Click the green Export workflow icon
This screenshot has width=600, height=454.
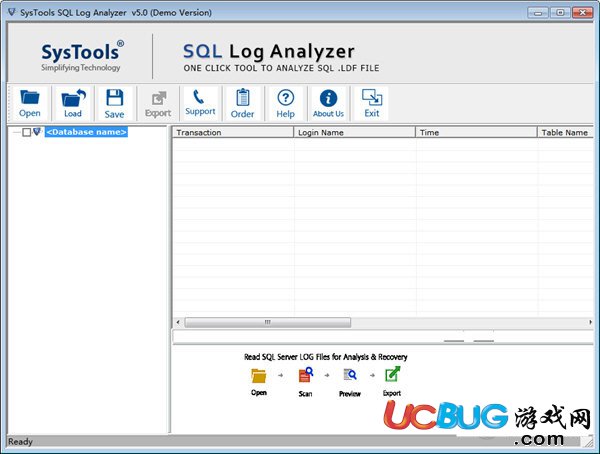click(392, 374)
